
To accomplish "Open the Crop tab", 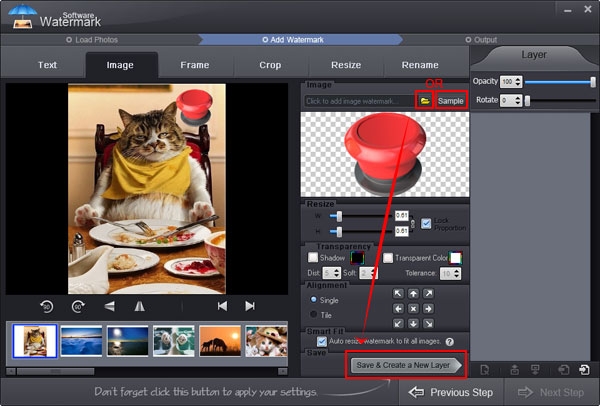I will click(270, 65).
